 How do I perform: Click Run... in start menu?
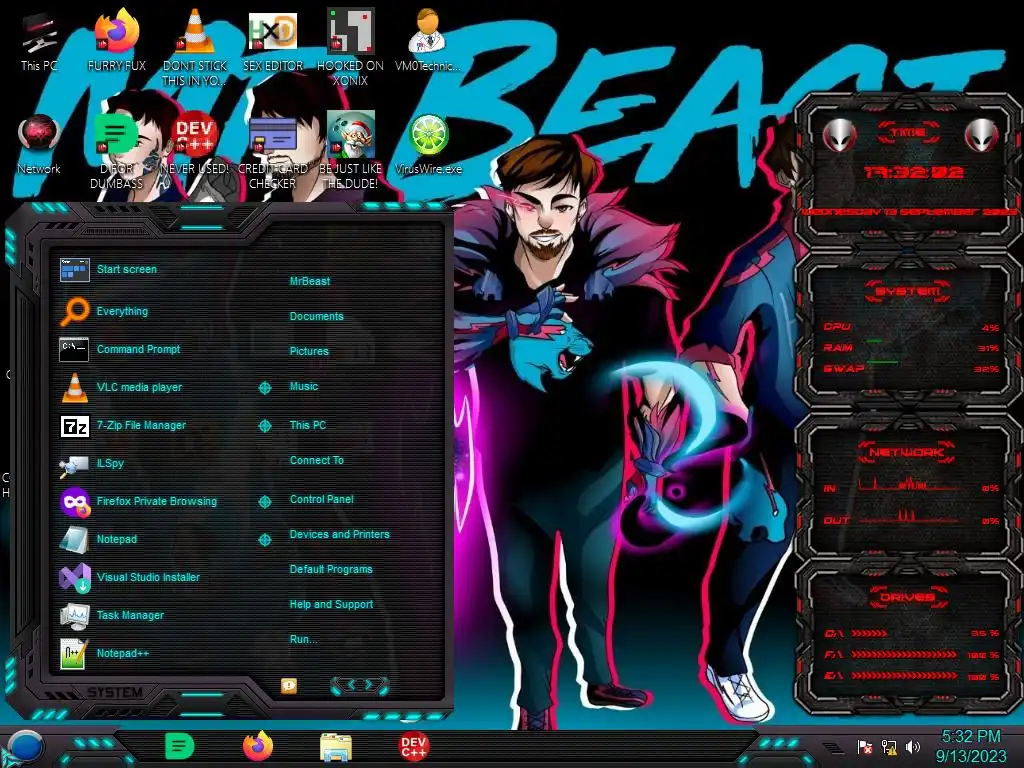point(303,639)
